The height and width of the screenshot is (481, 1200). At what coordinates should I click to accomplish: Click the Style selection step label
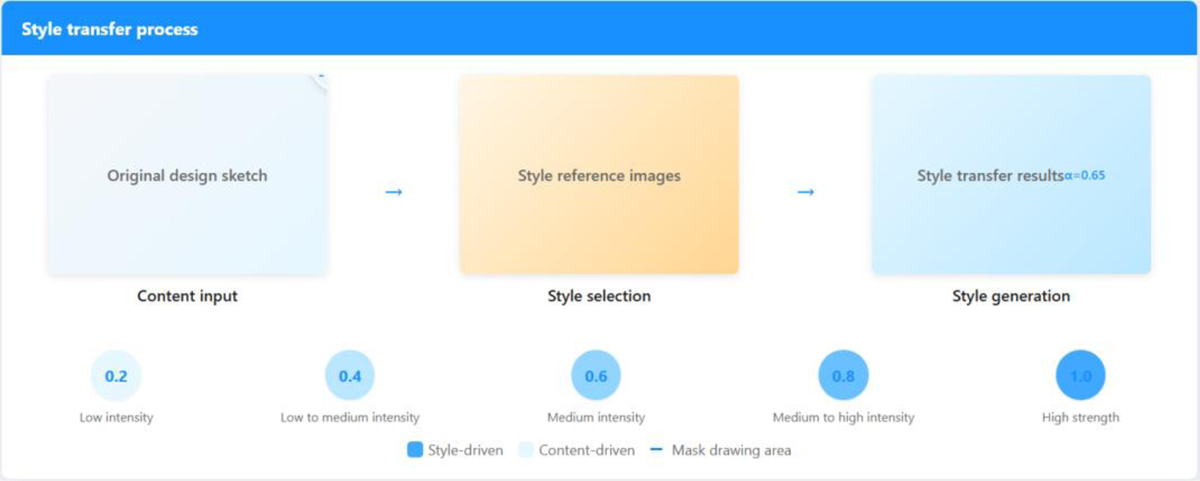599,296
